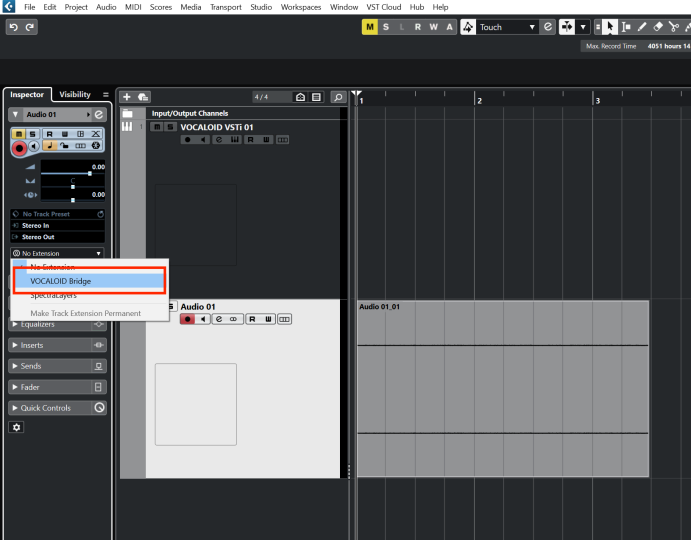Open track presets icon next to plus button
Image resolution: width=691 pixels, height=540 pixels.
[x=143, y=97]
